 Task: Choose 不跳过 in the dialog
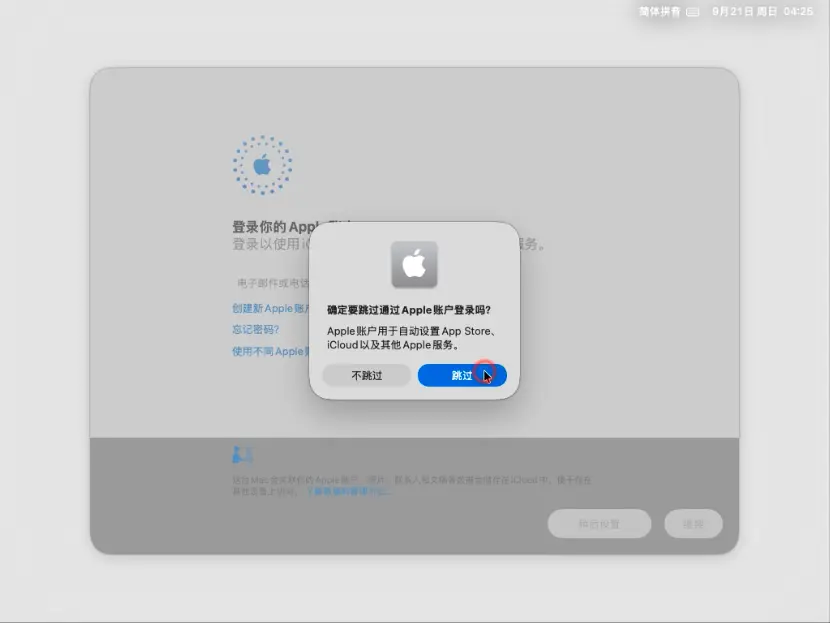tap(366, 375)
